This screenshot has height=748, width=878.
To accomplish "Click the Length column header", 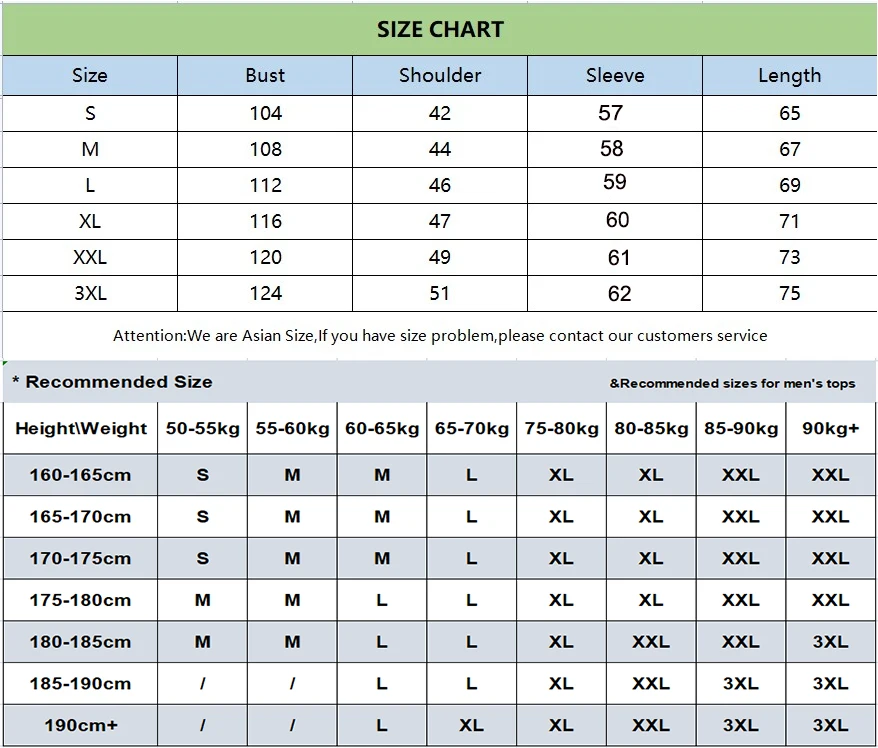I will (789, 75).
